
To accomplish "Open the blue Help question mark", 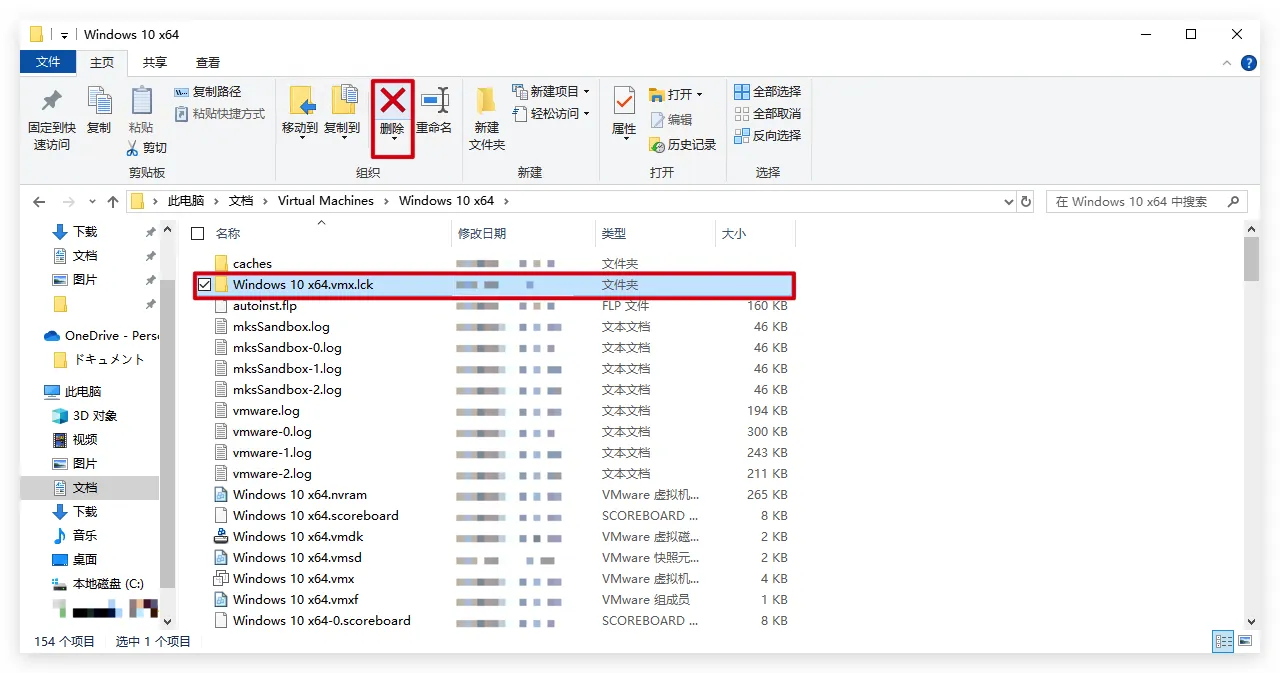I will pyautogui.click(x=1249, y=63).
